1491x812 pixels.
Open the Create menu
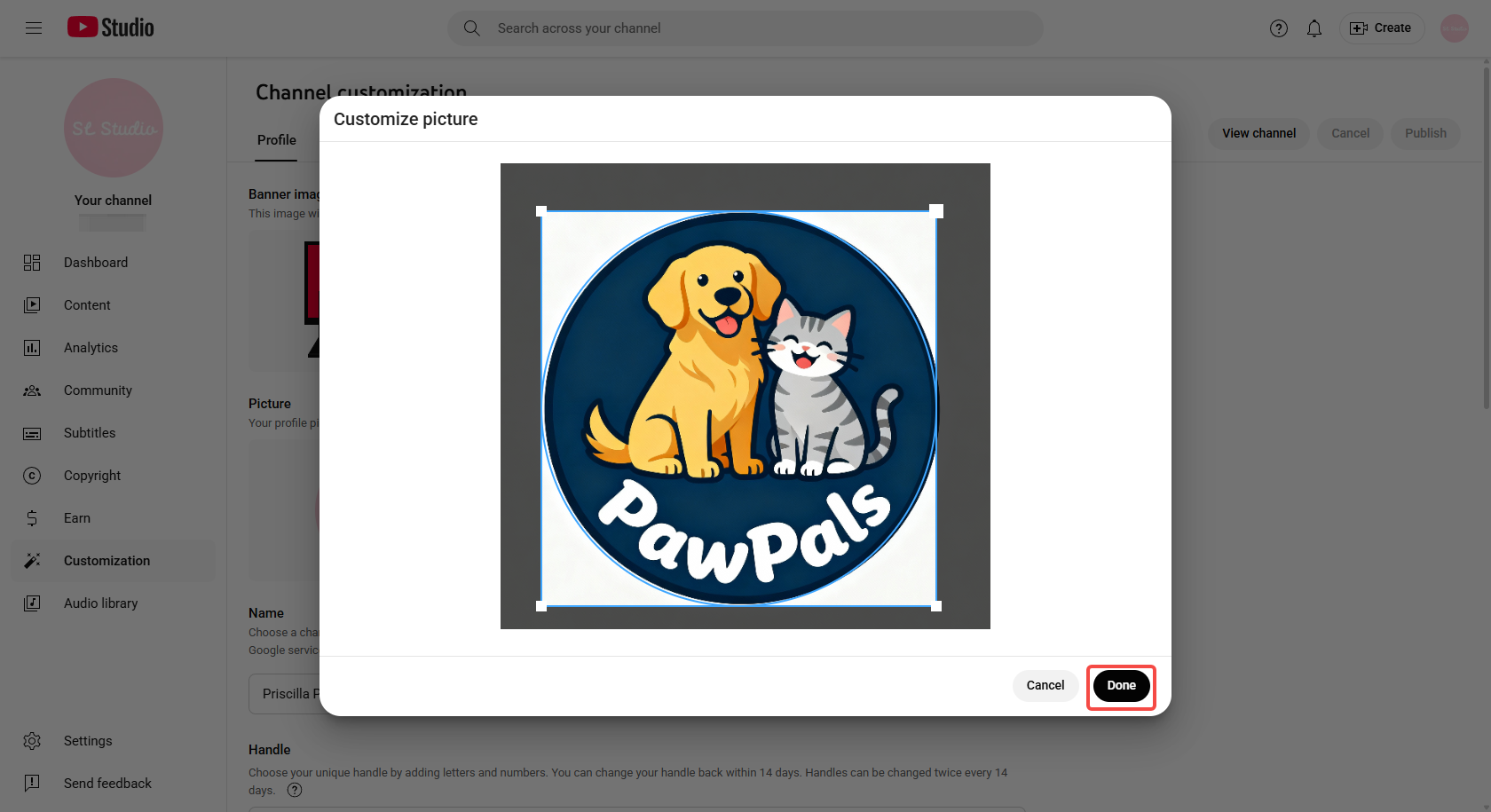click(1381, 28)
